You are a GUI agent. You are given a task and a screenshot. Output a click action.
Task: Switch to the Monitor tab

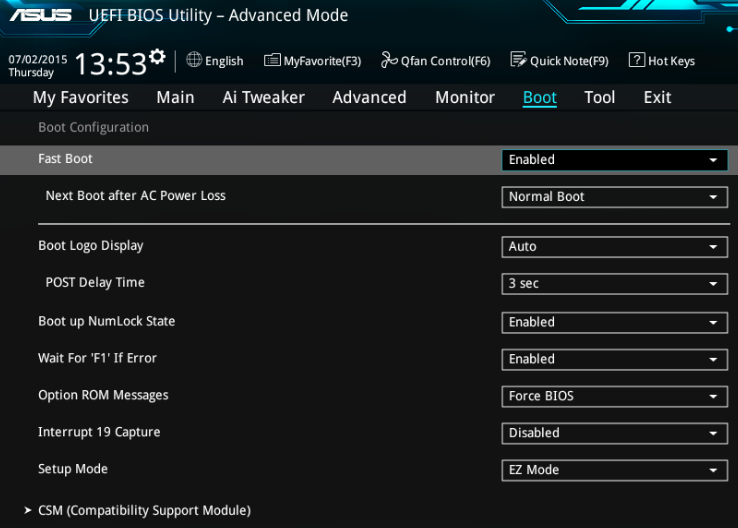465,97
